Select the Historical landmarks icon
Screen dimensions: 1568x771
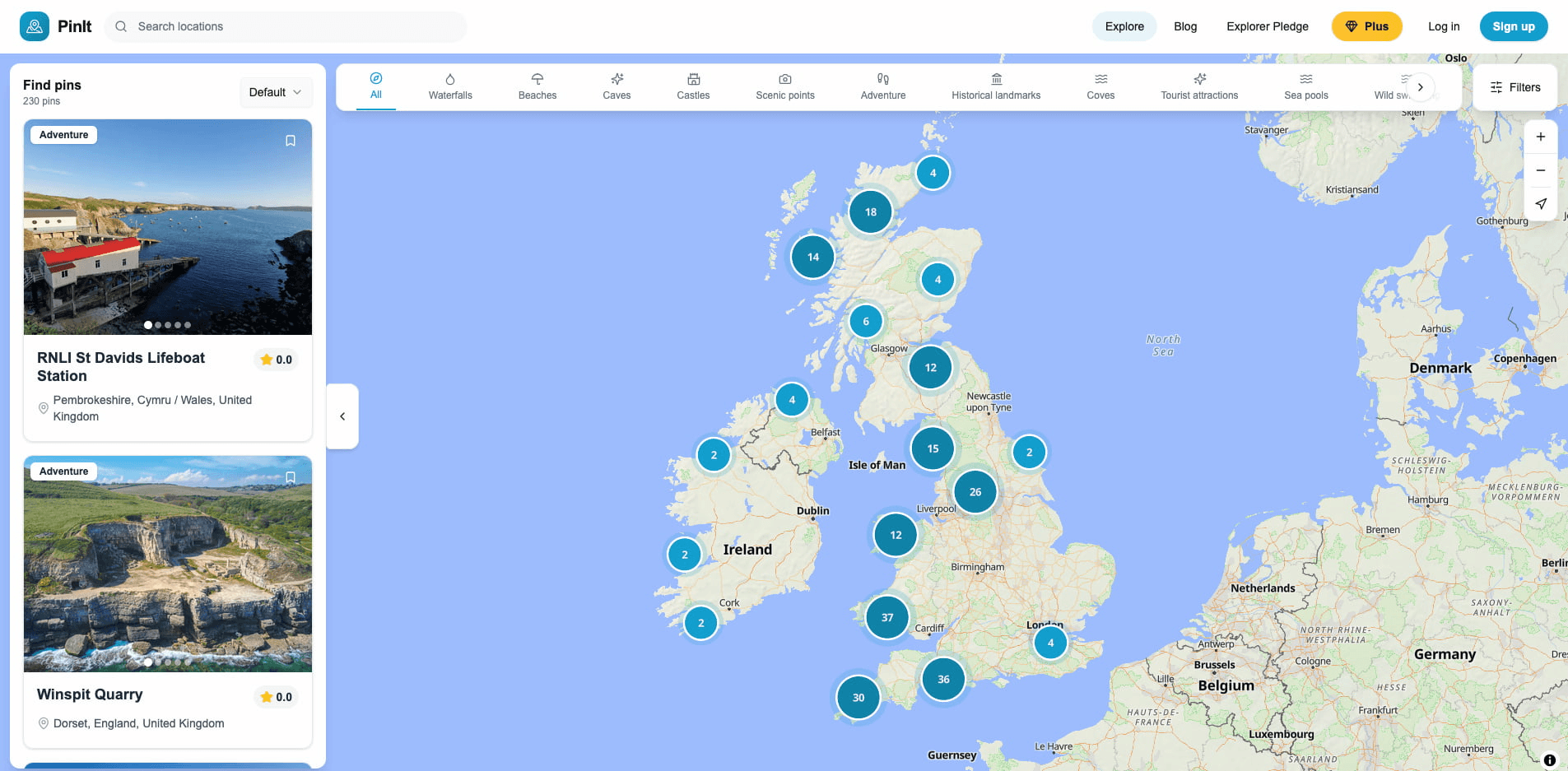click(997, 79)
